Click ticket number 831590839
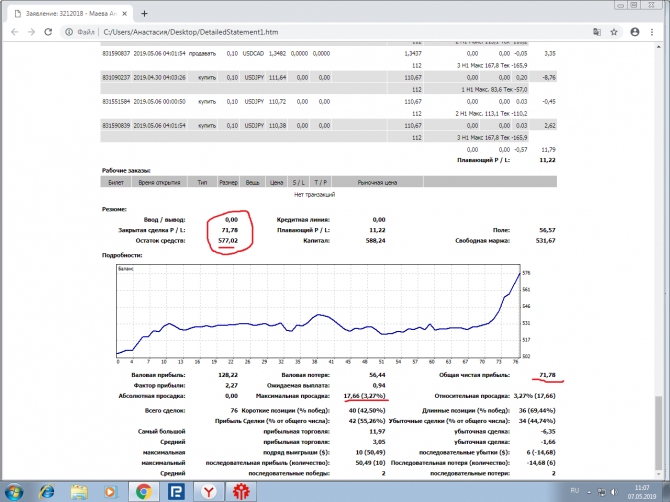 (x=116, y=126)
